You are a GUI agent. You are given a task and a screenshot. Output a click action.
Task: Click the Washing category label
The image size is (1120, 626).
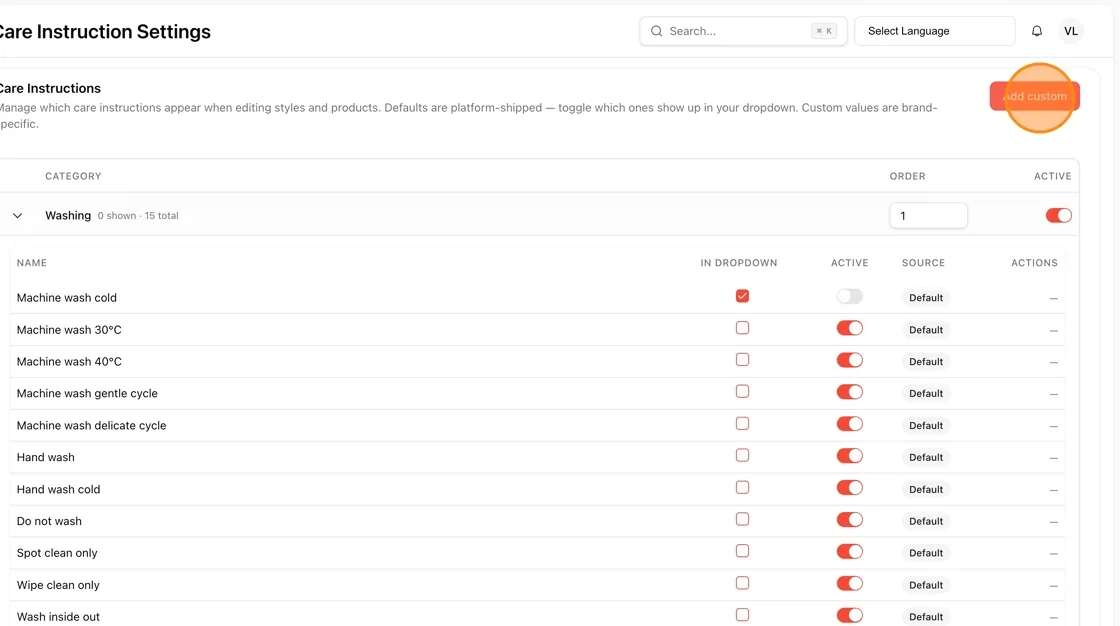coord(68,215)
